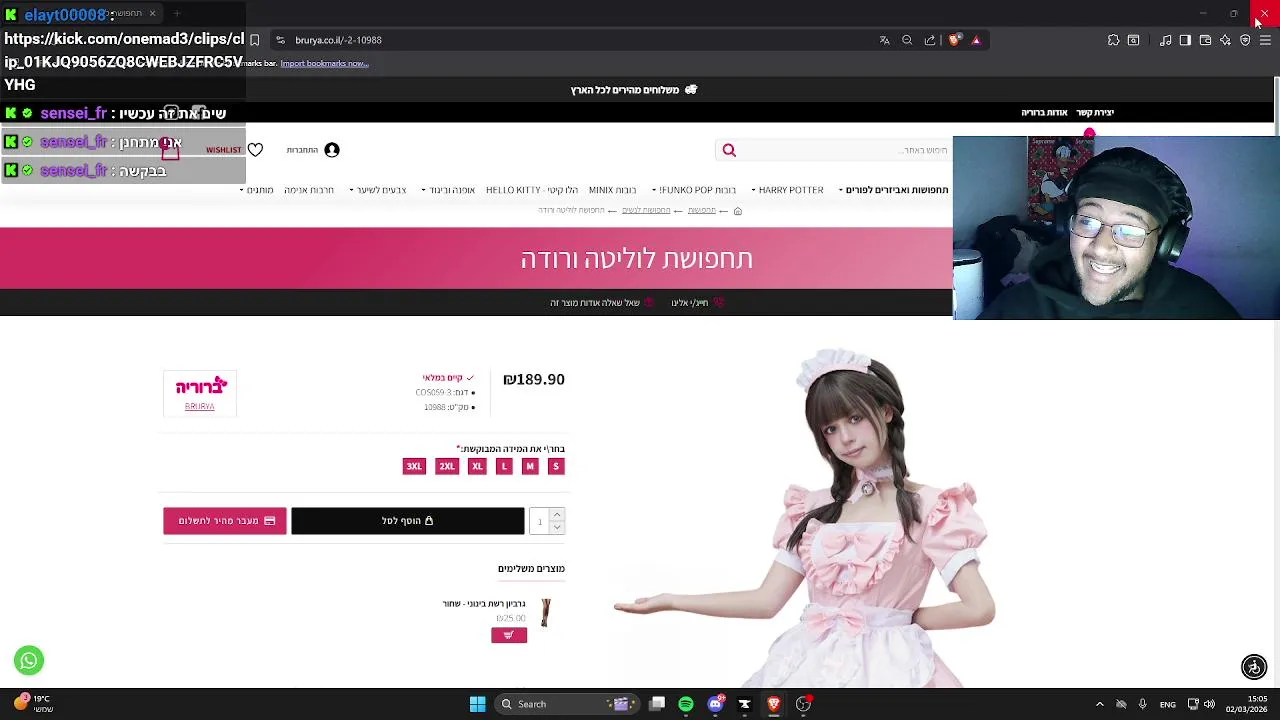Click the fishnet stockings product thumbnail
This screenshot has width=1280, height=720.
(545, 613)
